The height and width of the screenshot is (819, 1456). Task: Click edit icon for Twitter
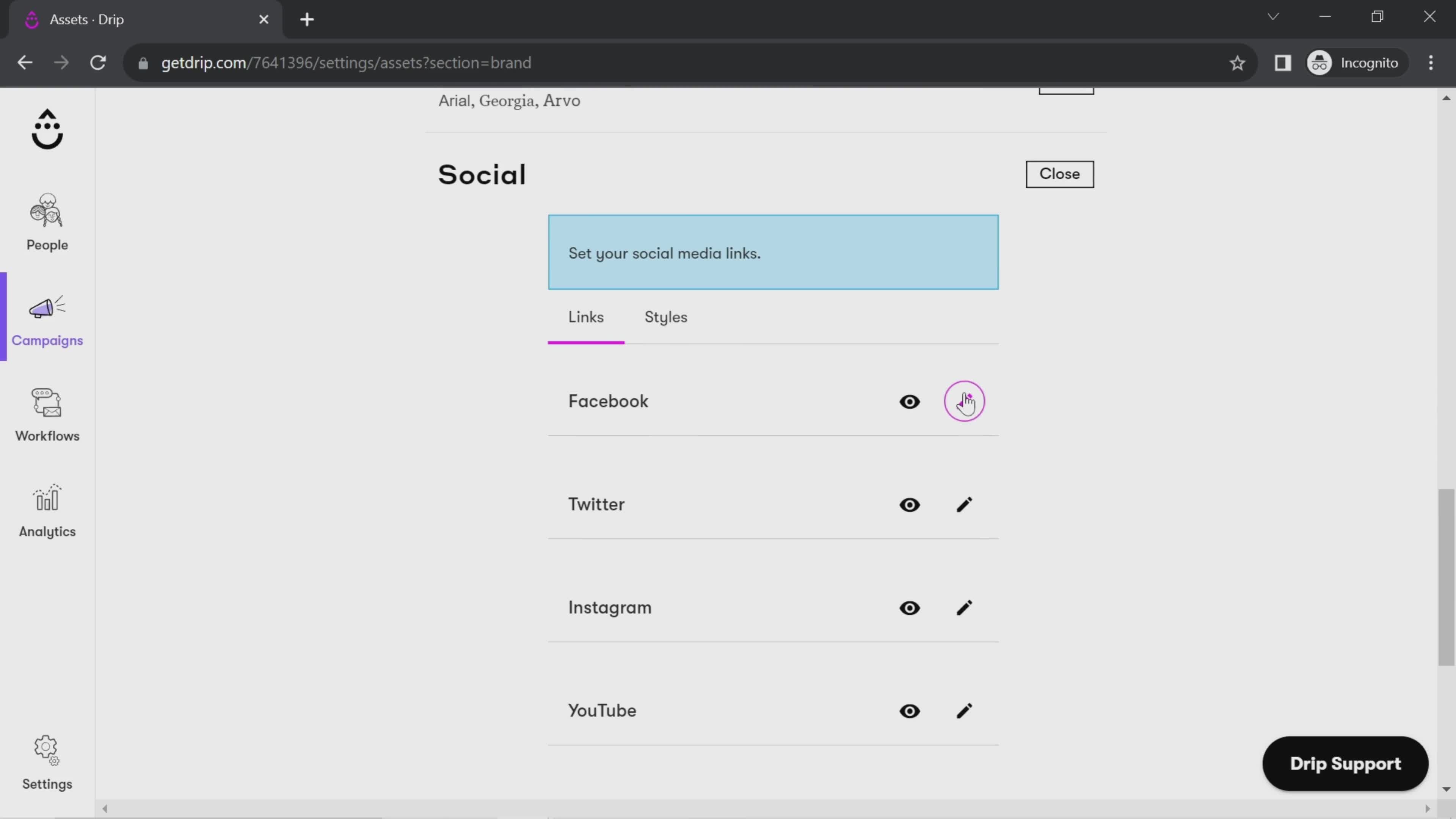963,504
